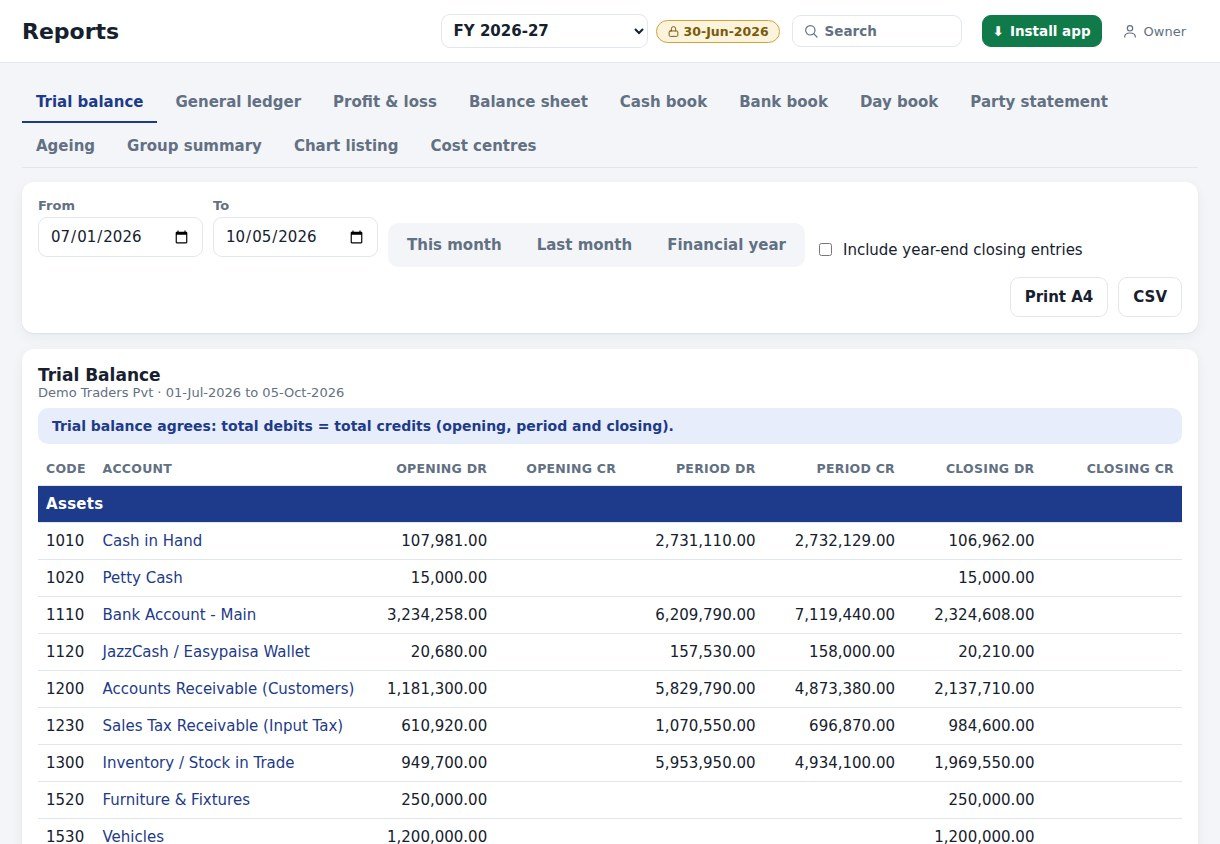Click account code 1300

pos(65,763)
